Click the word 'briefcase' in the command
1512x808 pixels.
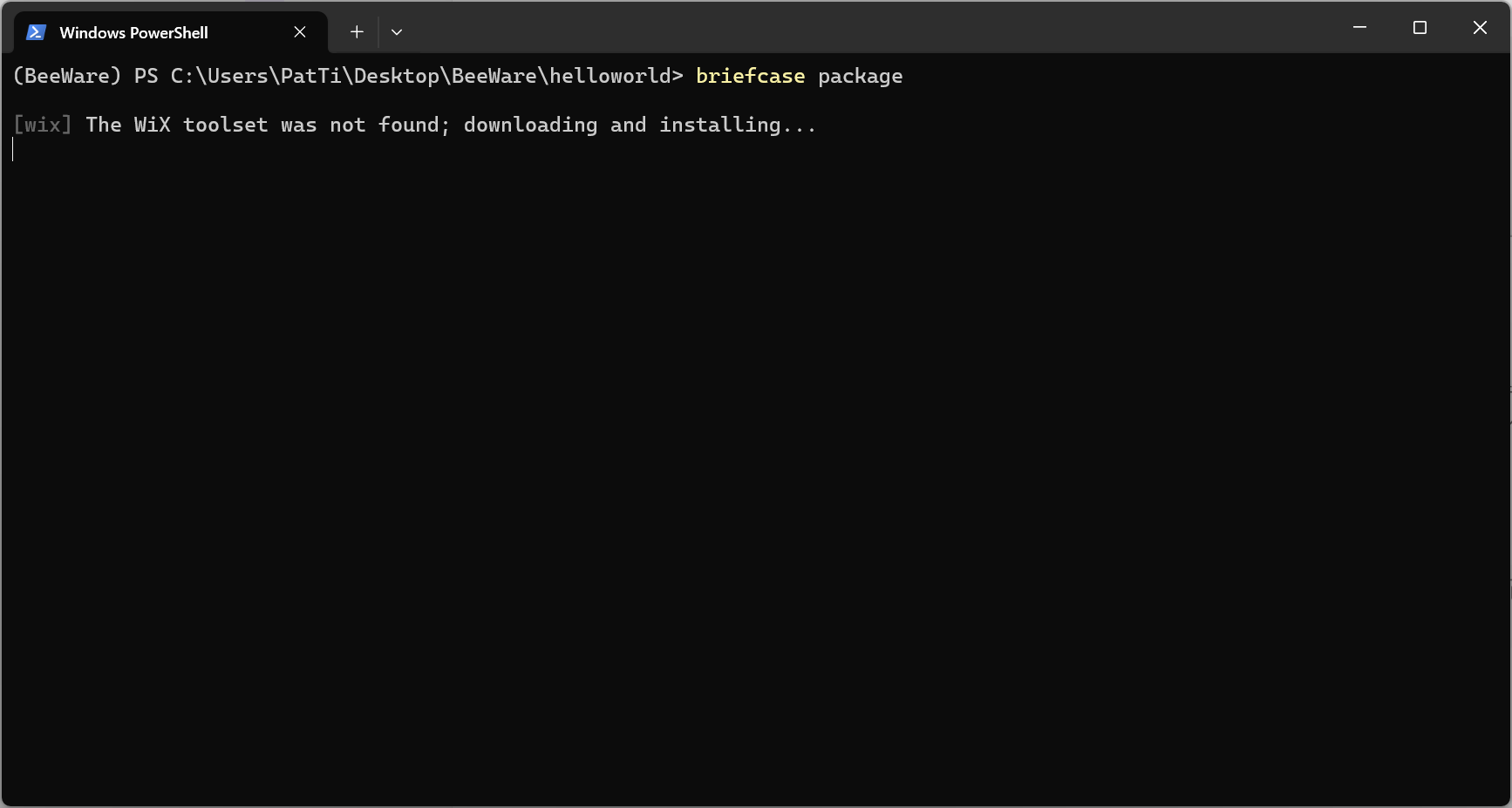[750, 76]
